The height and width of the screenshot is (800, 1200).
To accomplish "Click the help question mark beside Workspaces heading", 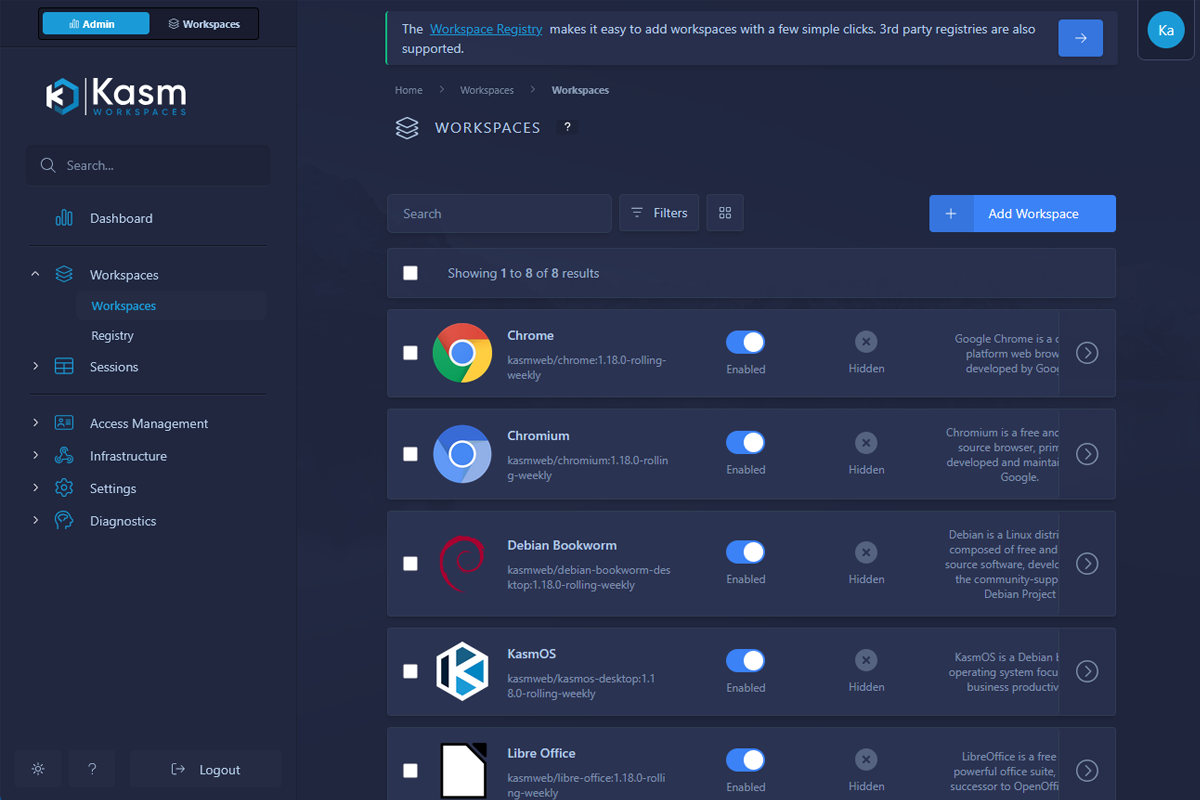I will pos(567,127).
